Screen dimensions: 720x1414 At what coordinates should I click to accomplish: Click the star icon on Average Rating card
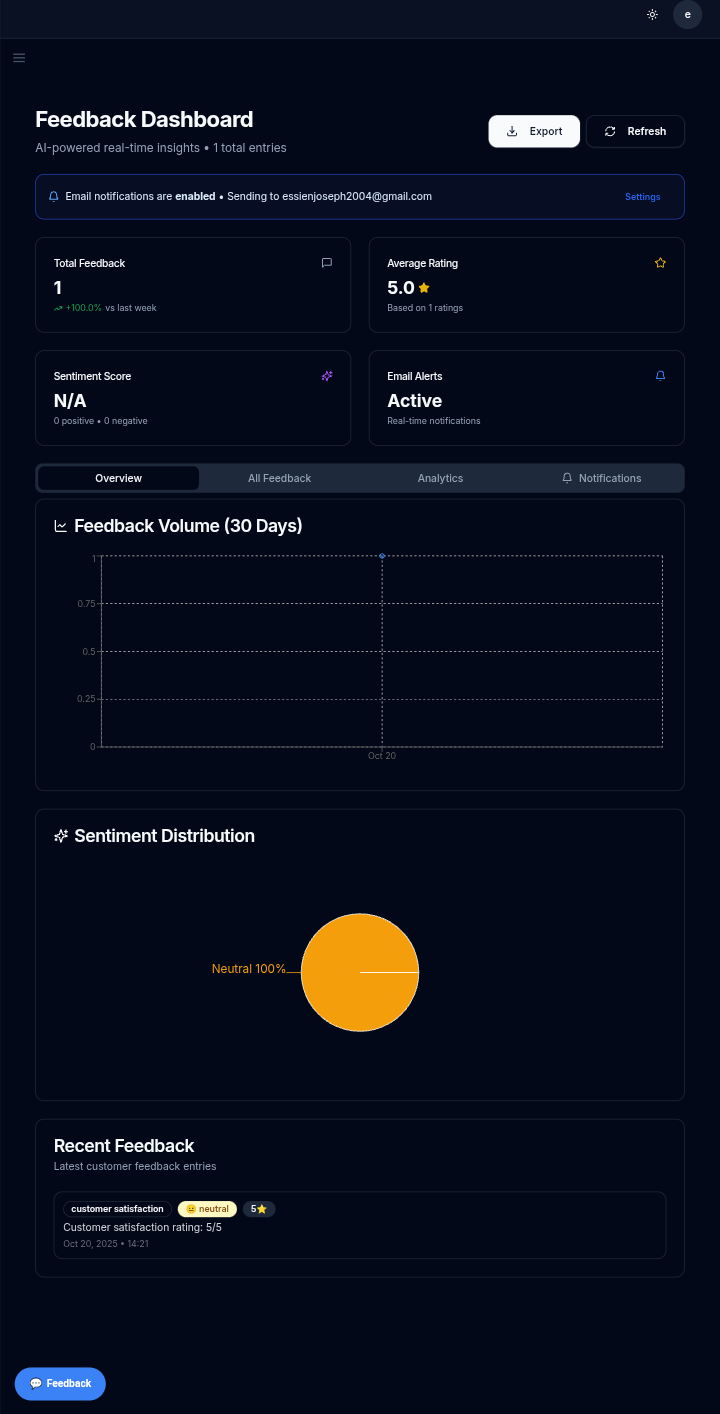click(660, 262)
